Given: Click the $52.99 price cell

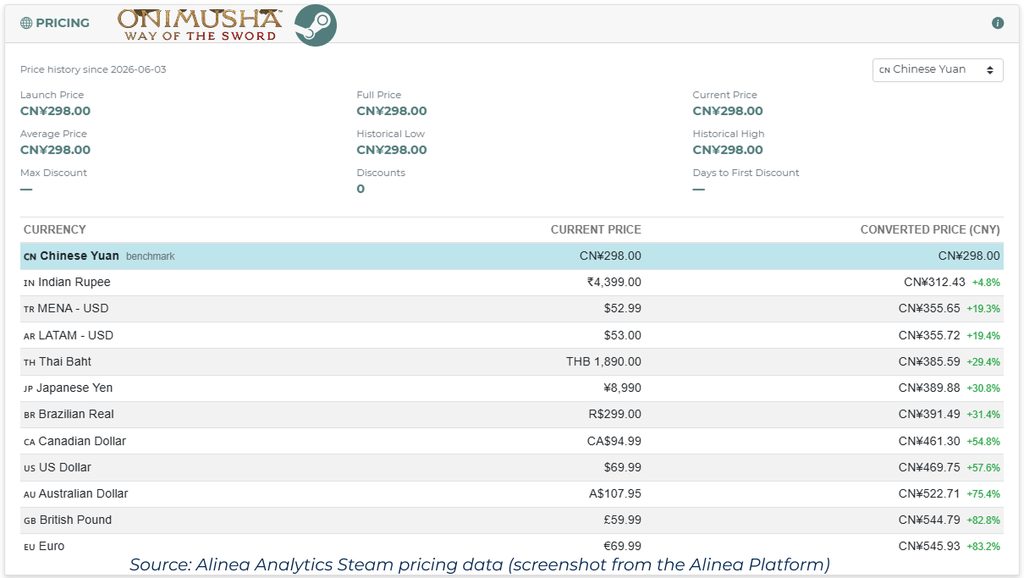Looking at the screenshot, I should click(622, 308).
